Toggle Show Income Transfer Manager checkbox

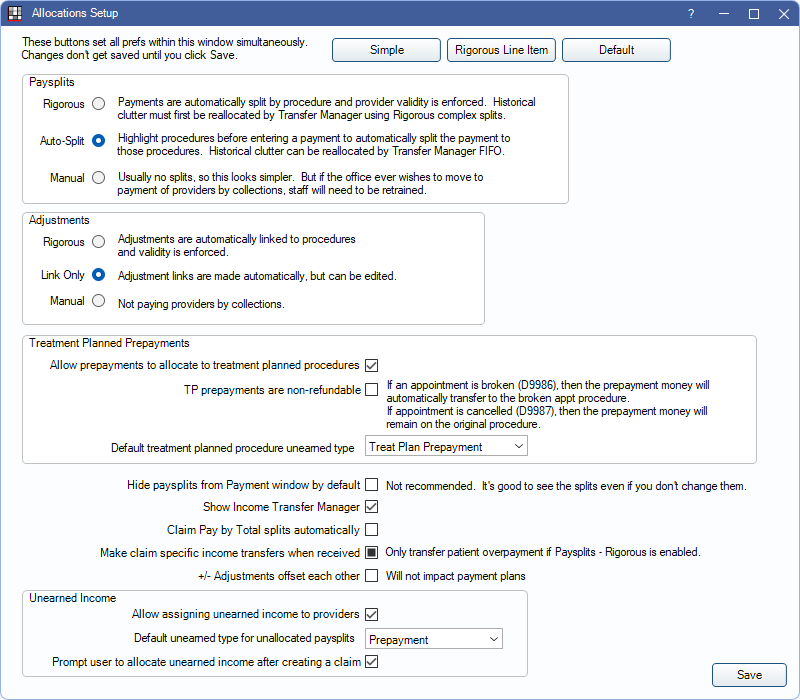pos(371,507)
